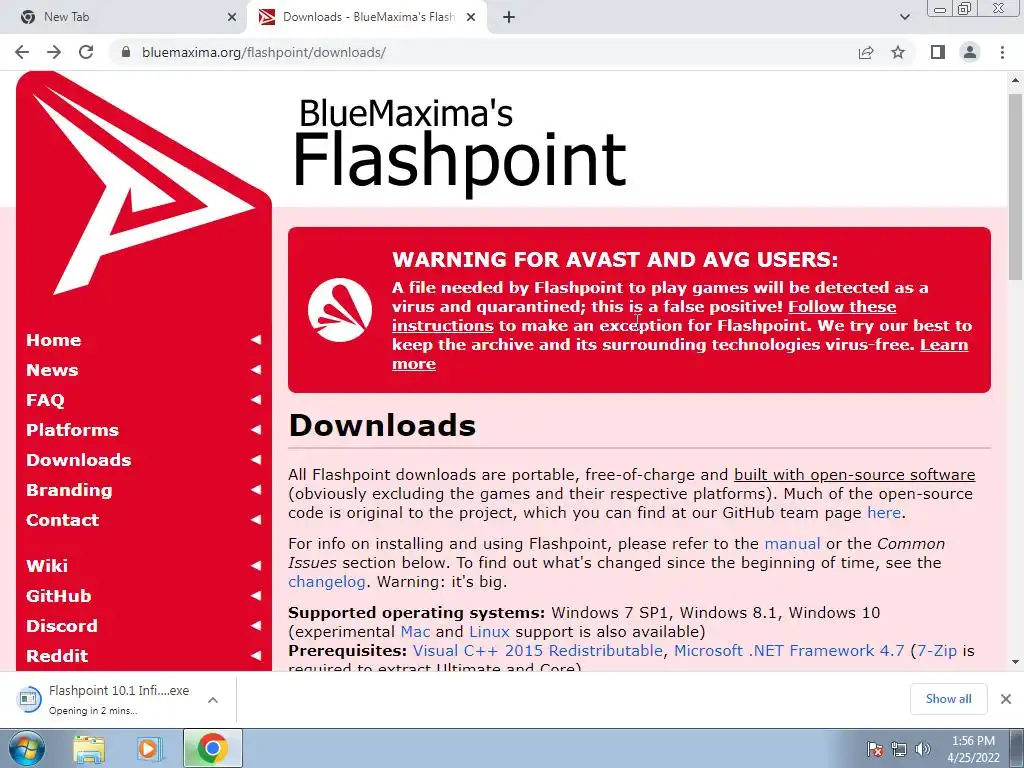Viewport: 1024px width, 768px height.
Task: Click the share page icon in address bar
Action: click(866, 52)
